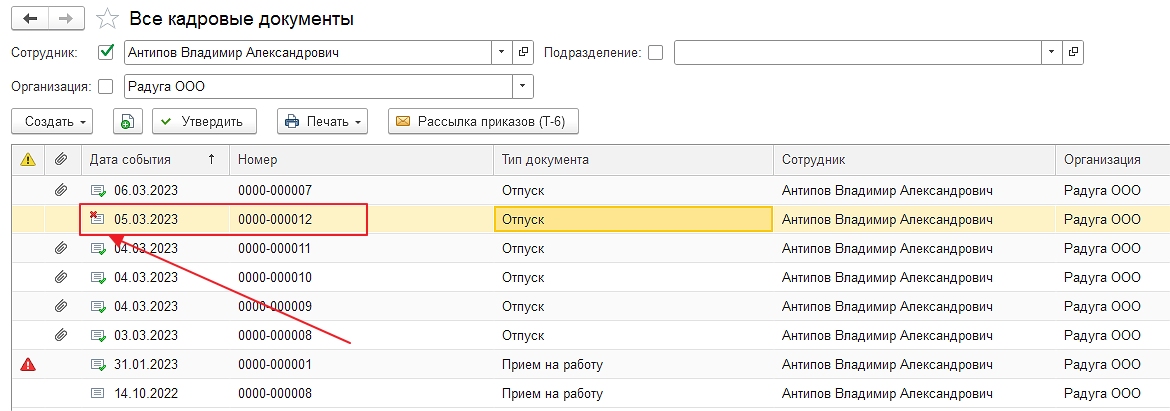
Task: Expand the Подразделение dropdown list
Action: (1051, 52)
